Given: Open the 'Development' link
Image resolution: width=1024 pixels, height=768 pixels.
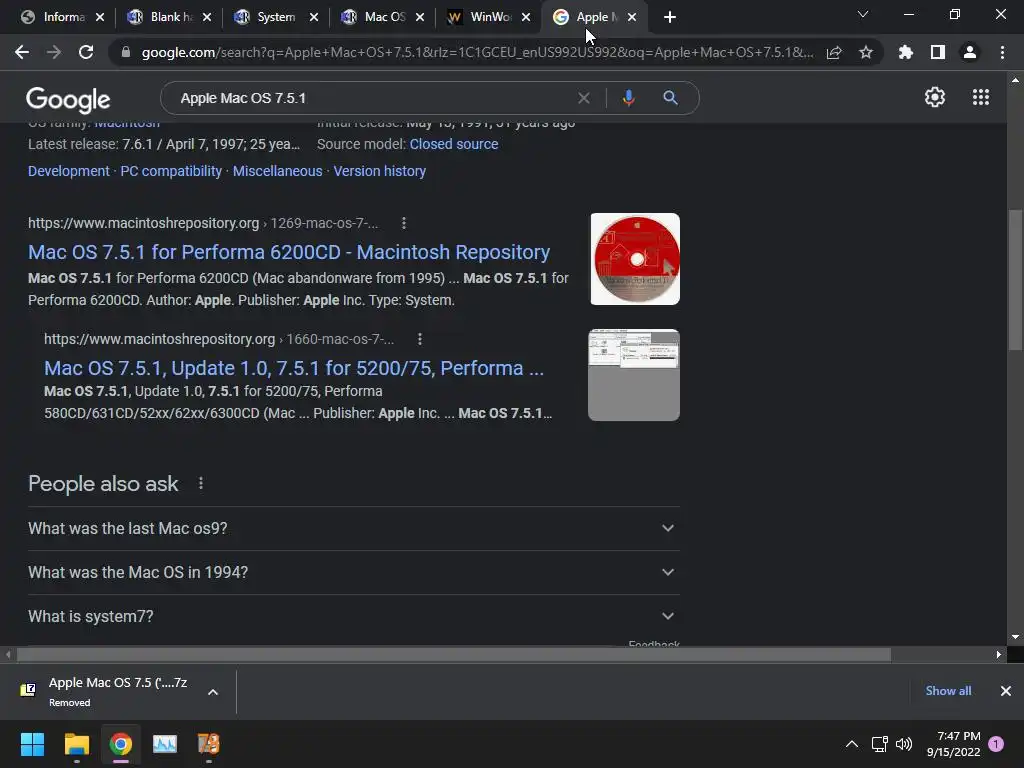Looking at the screenshot, I should (x=69, y=171).
